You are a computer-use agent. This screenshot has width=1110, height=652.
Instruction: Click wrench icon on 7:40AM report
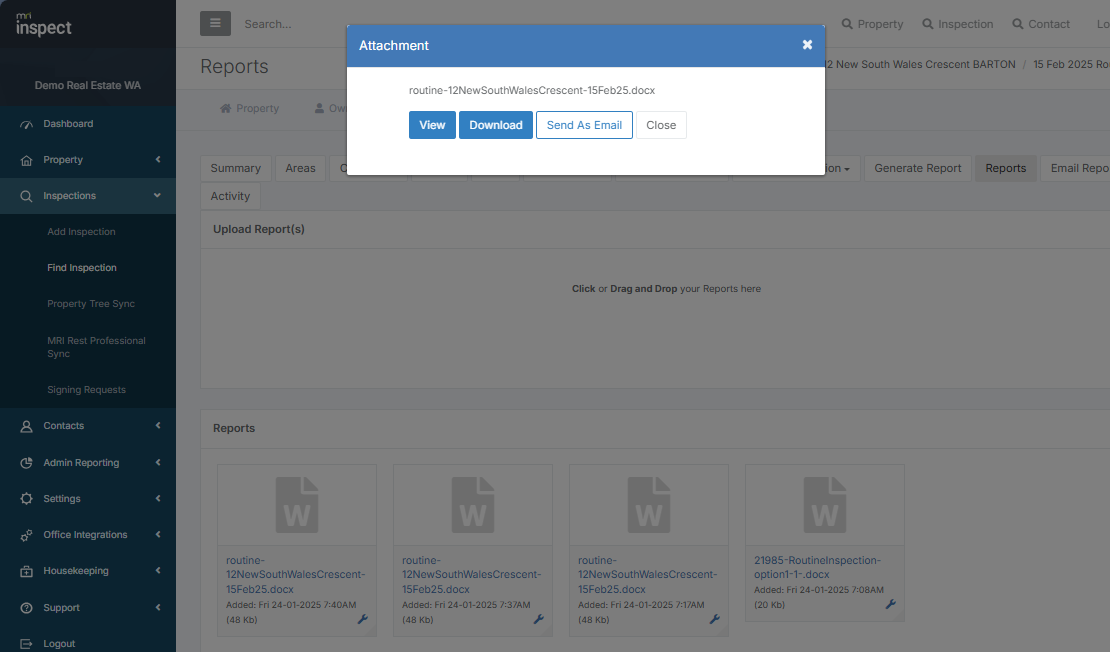tap(362, 619)
